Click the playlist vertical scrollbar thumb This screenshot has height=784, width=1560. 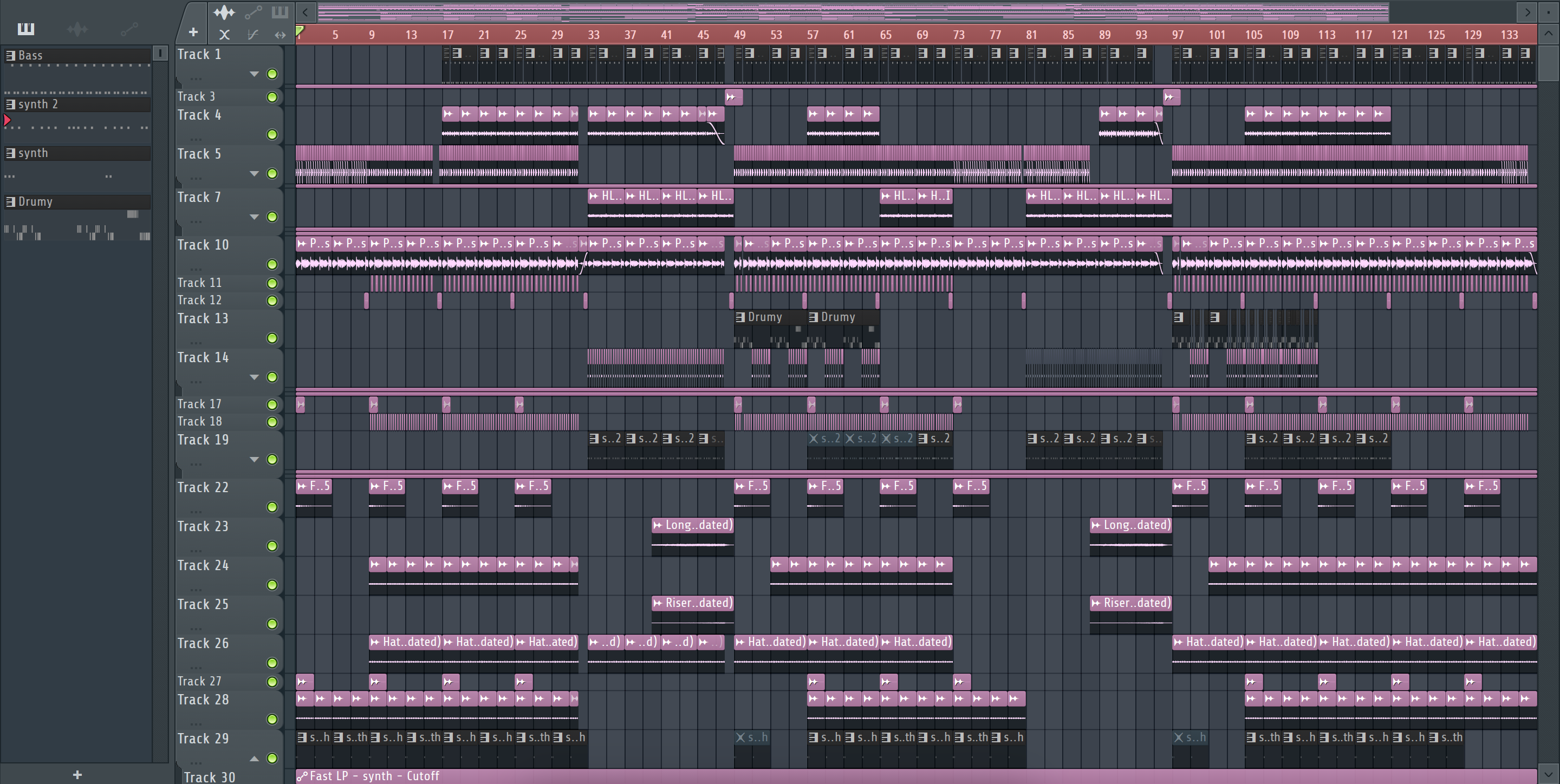click(1549, 62)
